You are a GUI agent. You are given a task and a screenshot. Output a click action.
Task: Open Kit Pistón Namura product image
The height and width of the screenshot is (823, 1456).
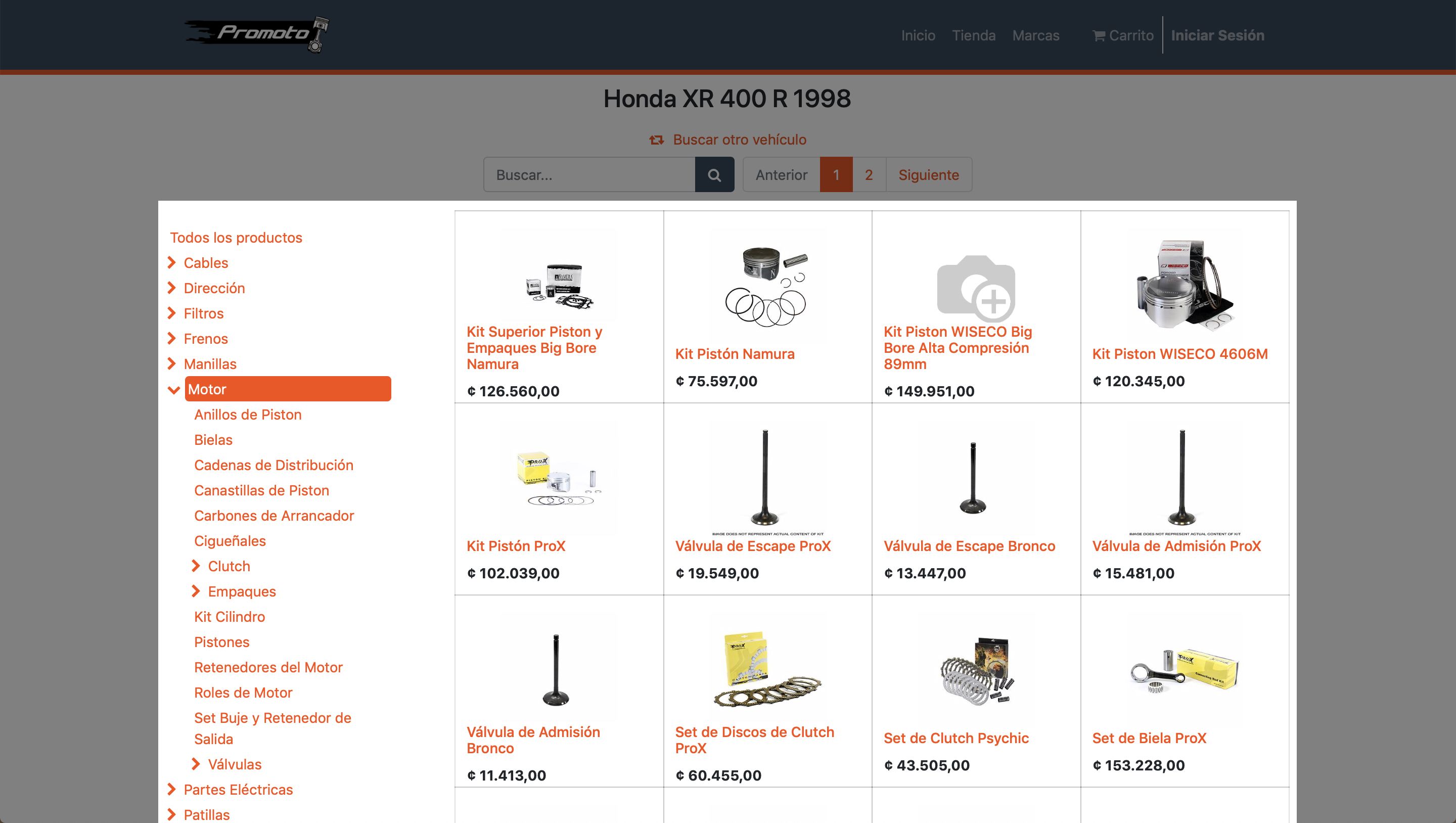[x=767, y=286]
